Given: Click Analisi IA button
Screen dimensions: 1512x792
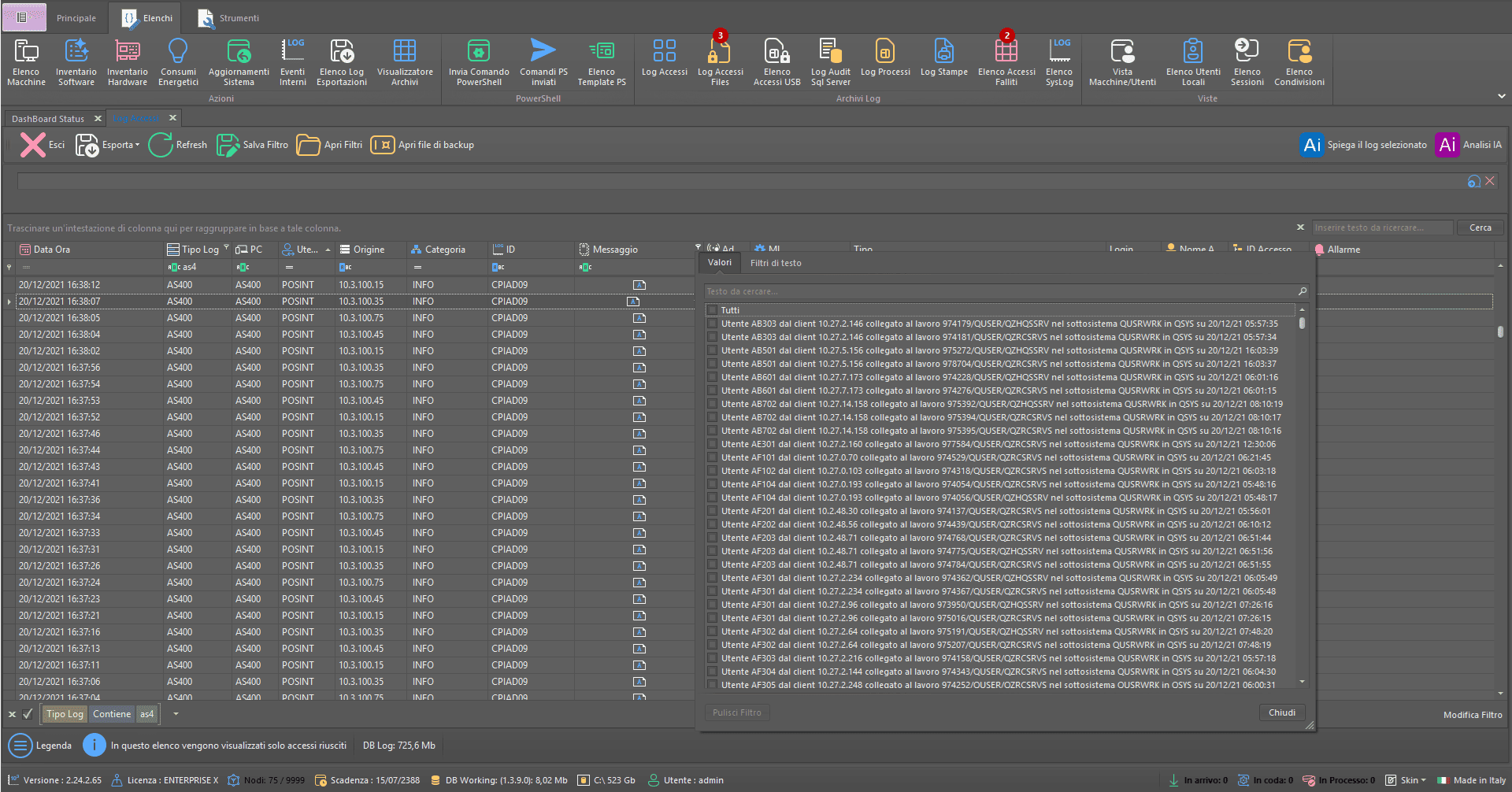Looking at the screenshot, I should point(1469,145).
